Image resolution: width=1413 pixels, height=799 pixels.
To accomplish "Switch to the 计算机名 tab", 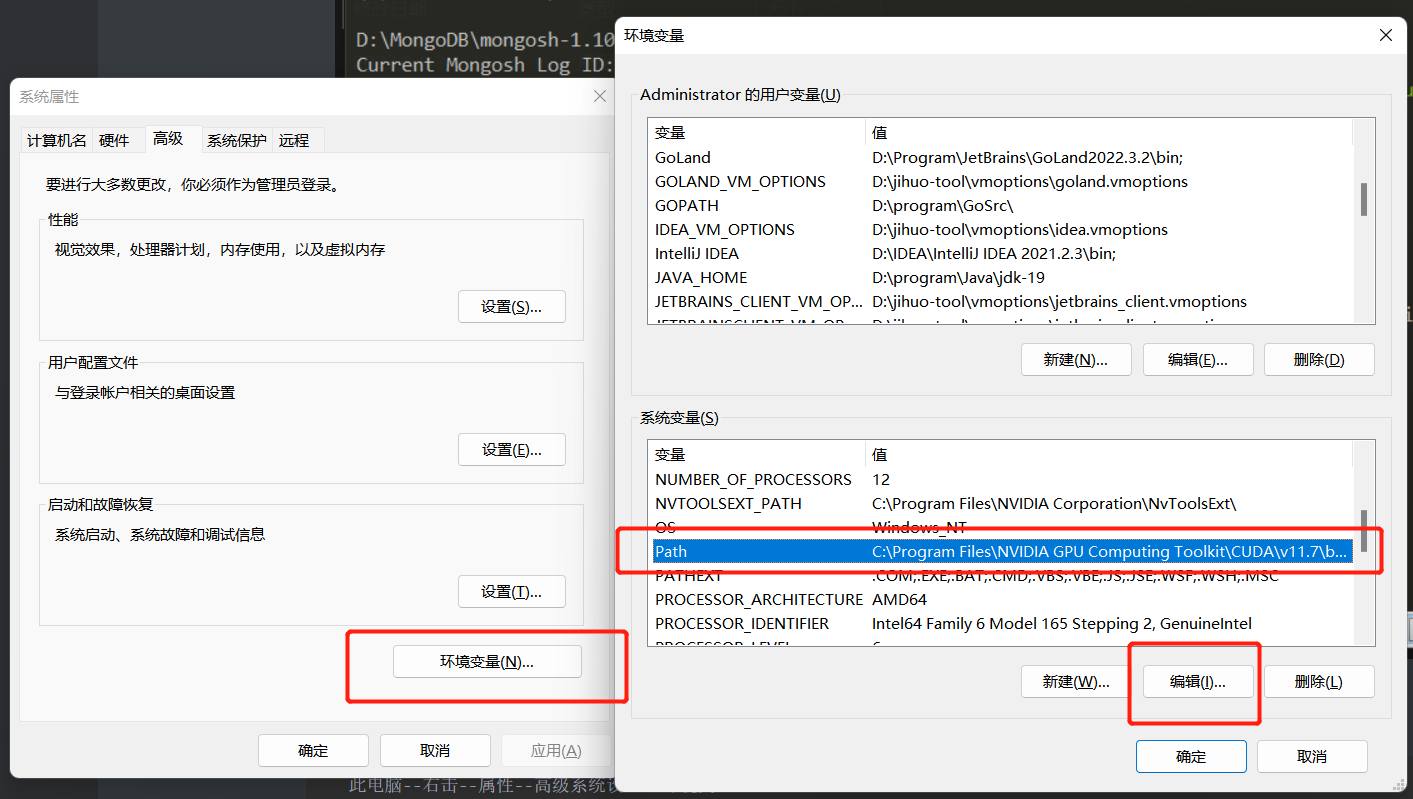I will tap(56, 141).
